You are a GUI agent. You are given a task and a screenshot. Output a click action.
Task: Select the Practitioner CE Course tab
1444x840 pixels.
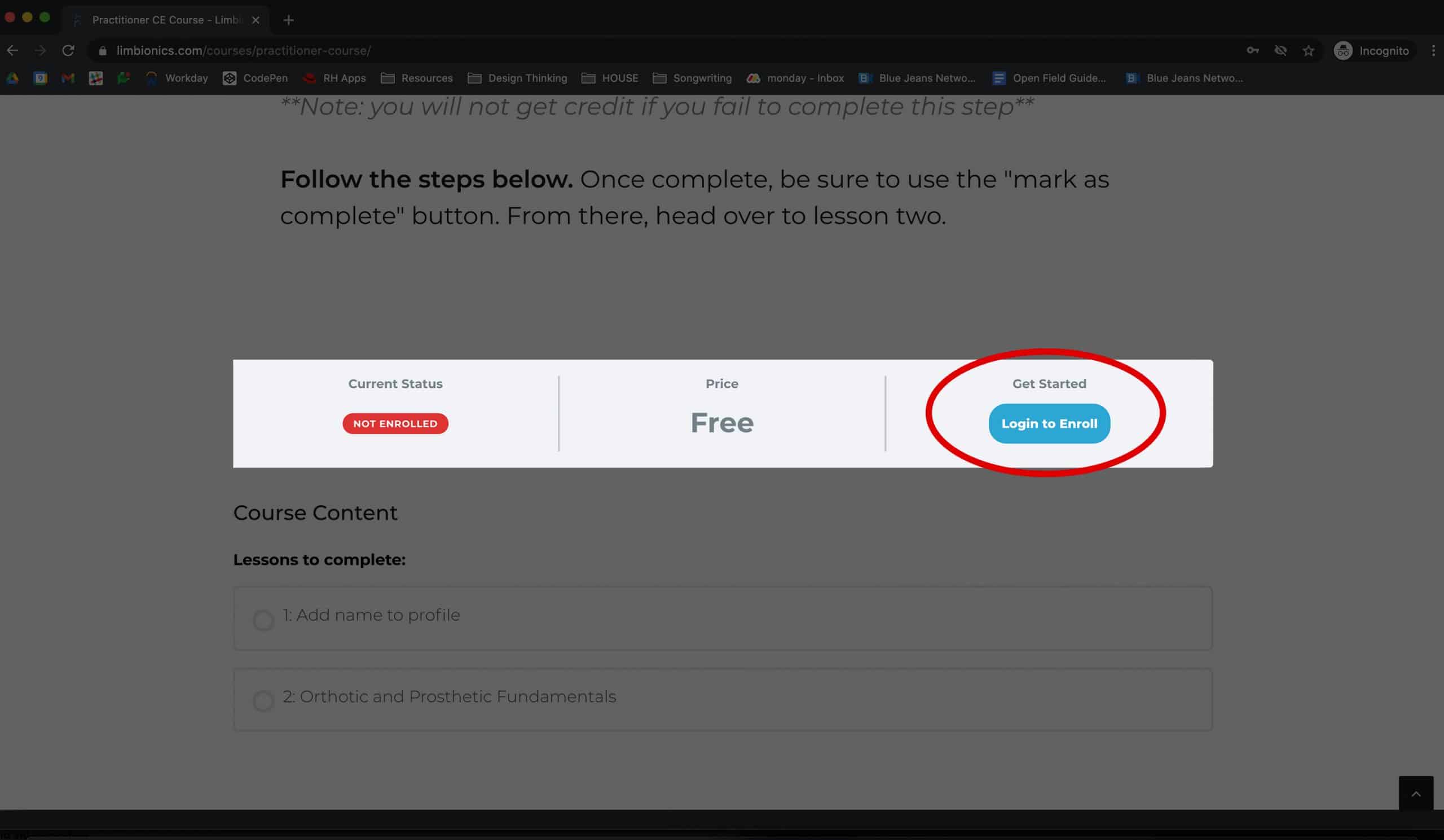click(166, 20)
